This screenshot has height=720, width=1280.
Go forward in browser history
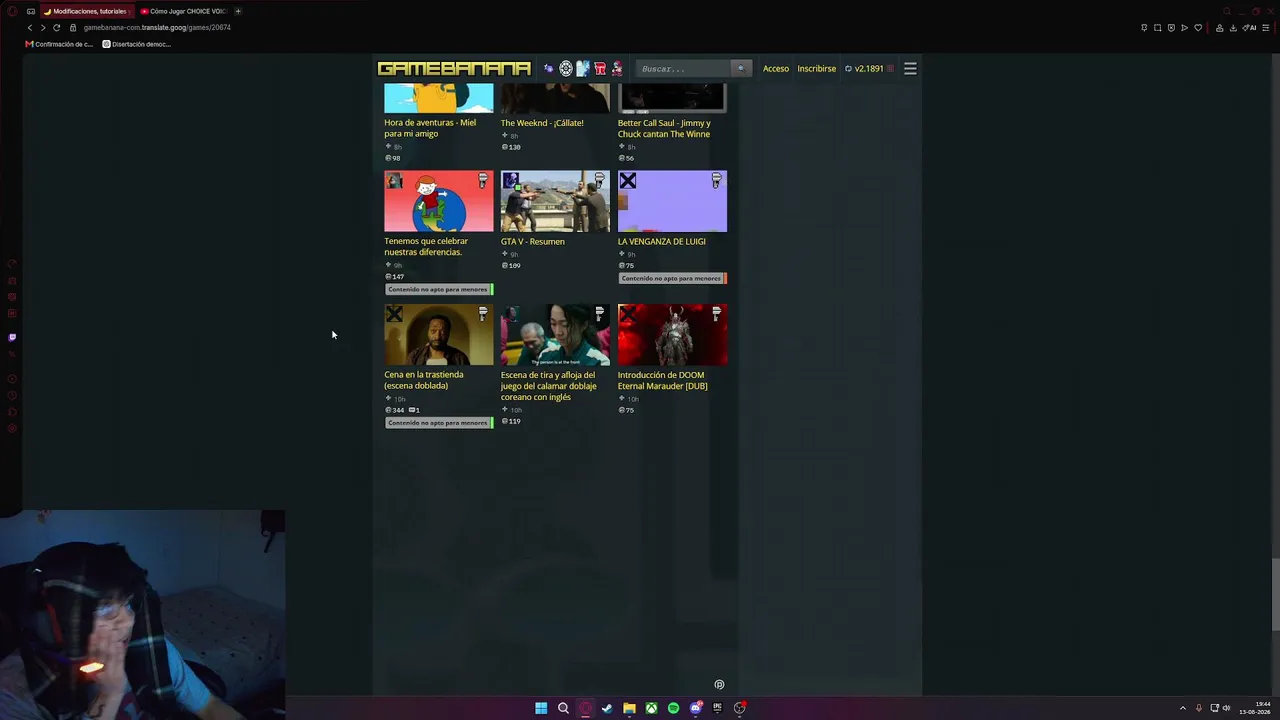(x=43, y=27)
